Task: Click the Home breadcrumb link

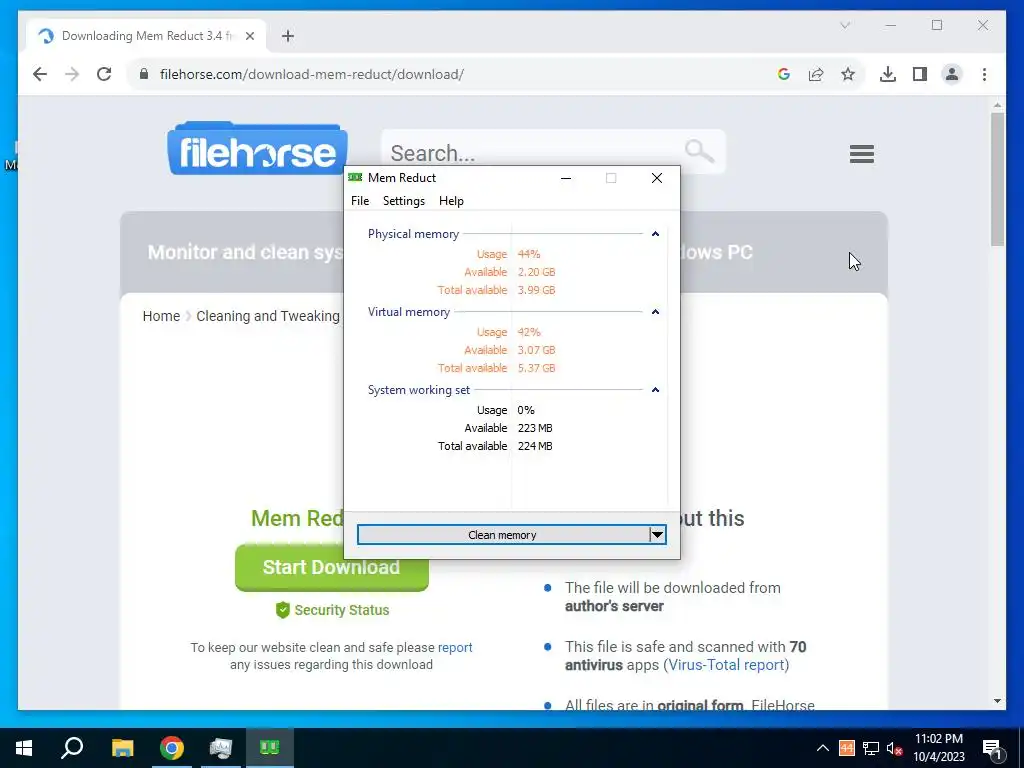Action: pos(161,316)
